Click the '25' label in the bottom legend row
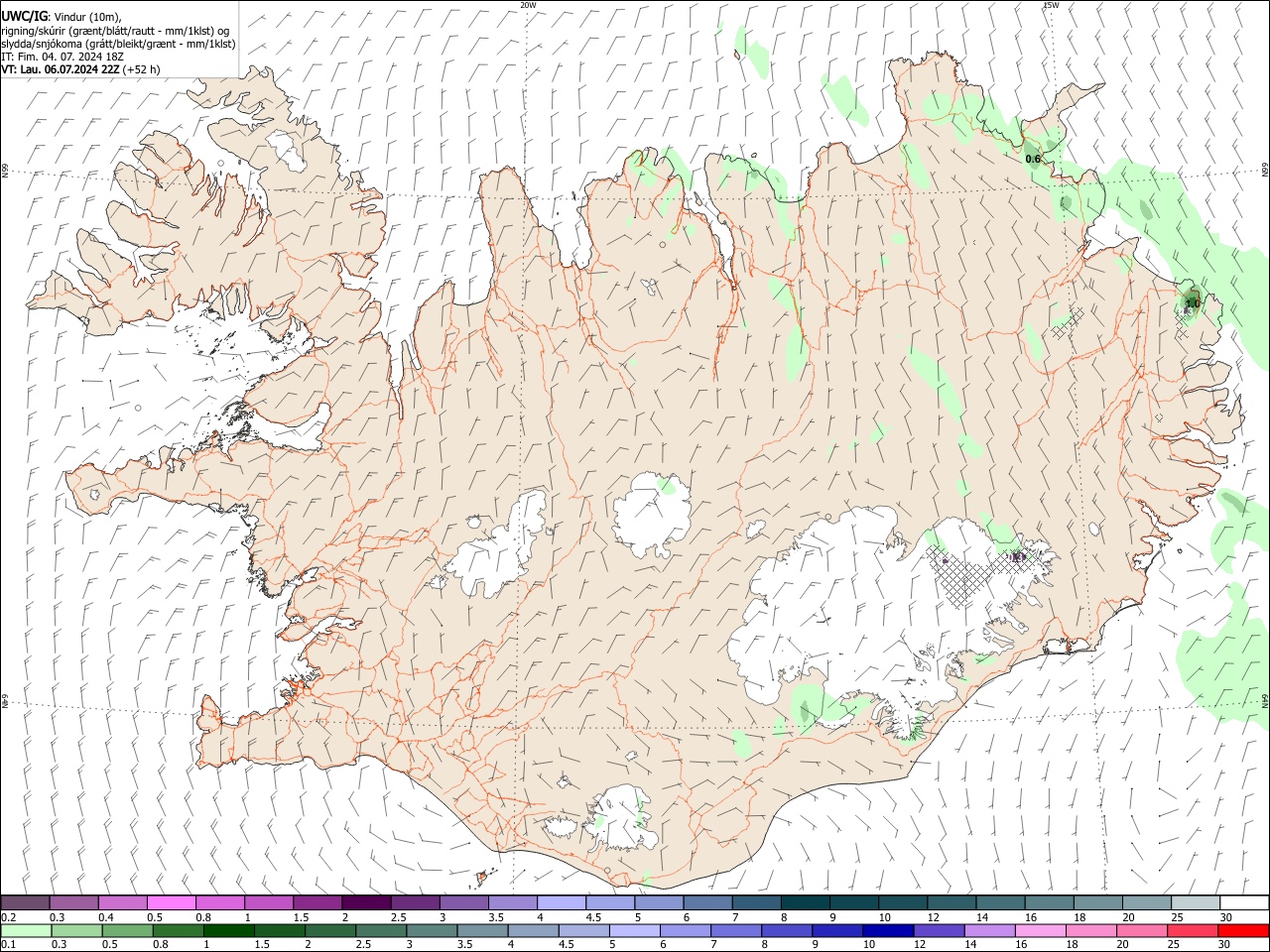1270x952 pixels. click(x=1172, y=945)
